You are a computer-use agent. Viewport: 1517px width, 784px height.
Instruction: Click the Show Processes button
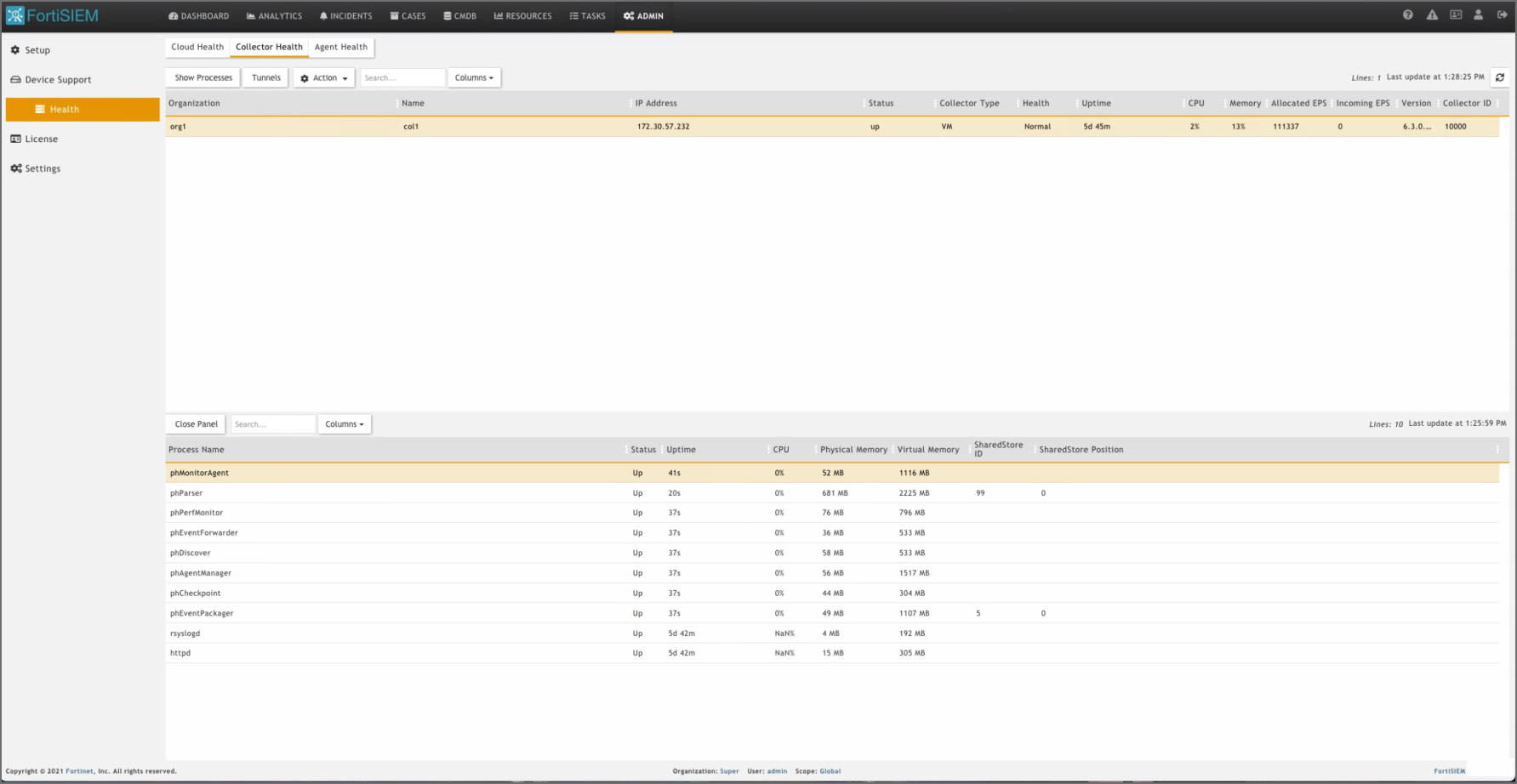click(x=202, y=77)
